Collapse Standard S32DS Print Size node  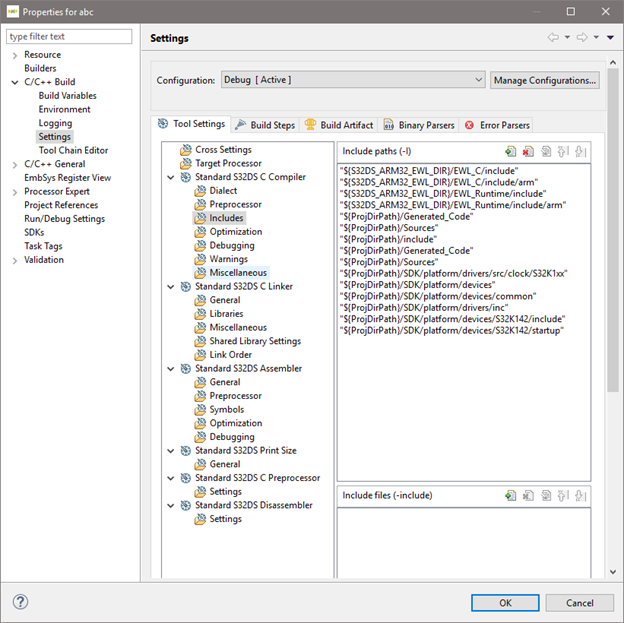(170, 451)
